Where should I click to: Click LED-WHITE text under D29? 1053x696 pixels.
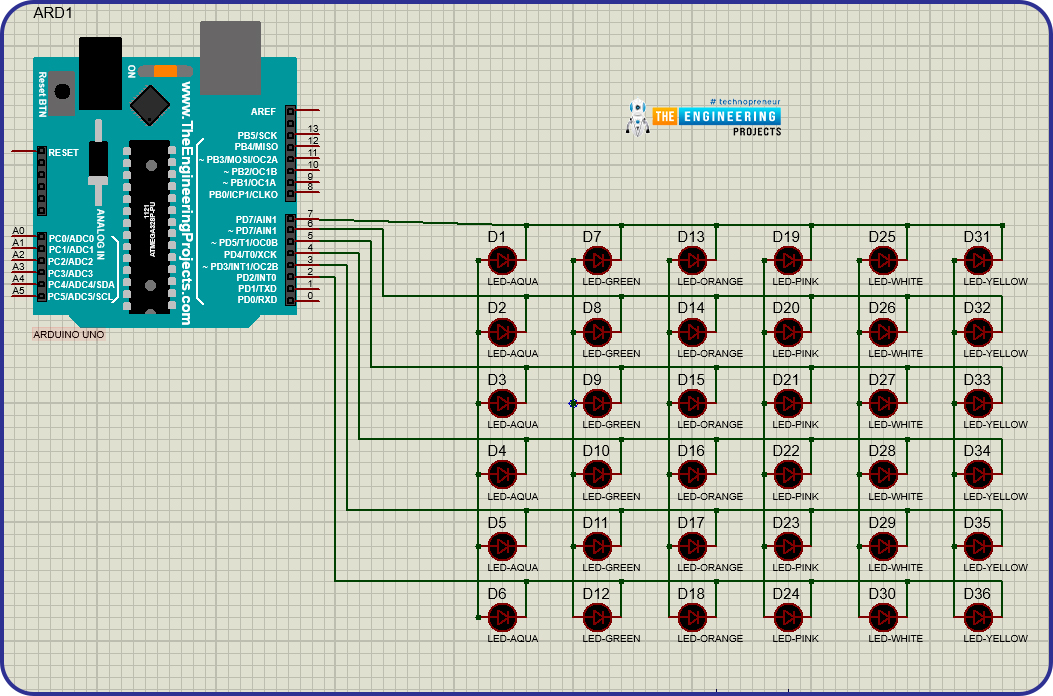(x=895, y=568)
